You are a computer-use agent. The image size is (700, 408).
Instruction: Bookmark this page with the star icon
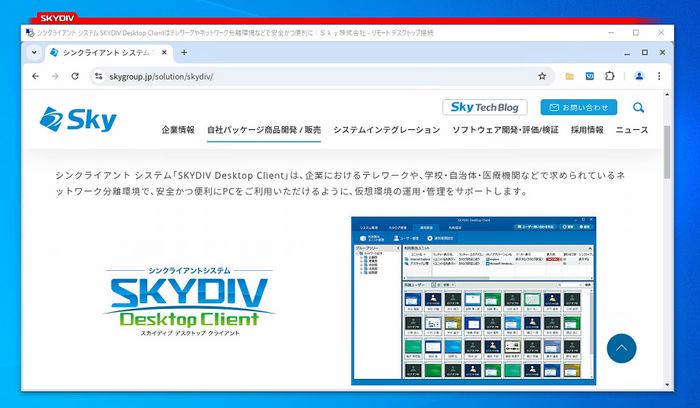pos(542,76)
